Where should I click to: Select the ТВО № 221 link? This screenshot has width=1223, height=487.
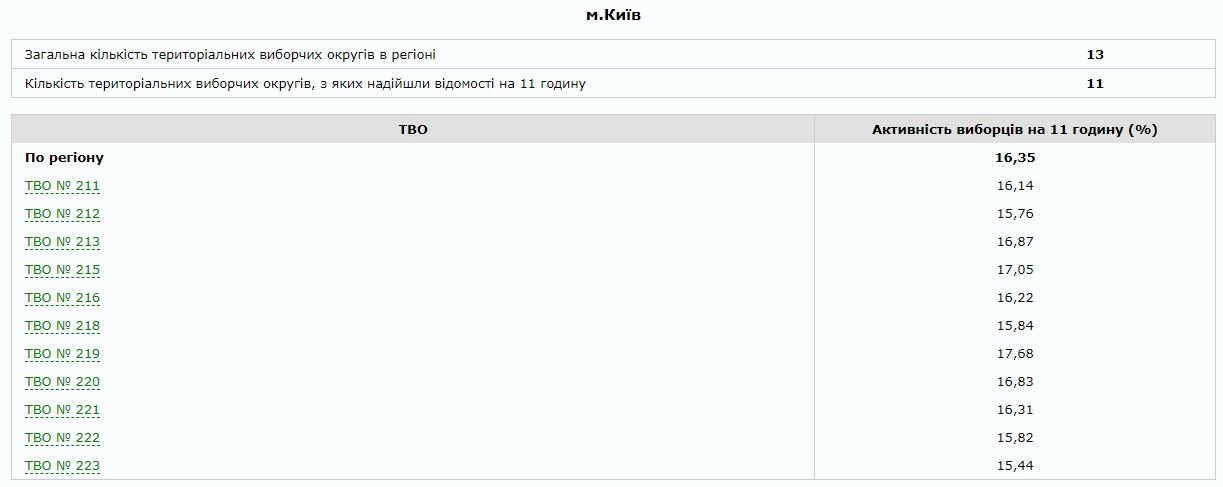coord(62,410)
